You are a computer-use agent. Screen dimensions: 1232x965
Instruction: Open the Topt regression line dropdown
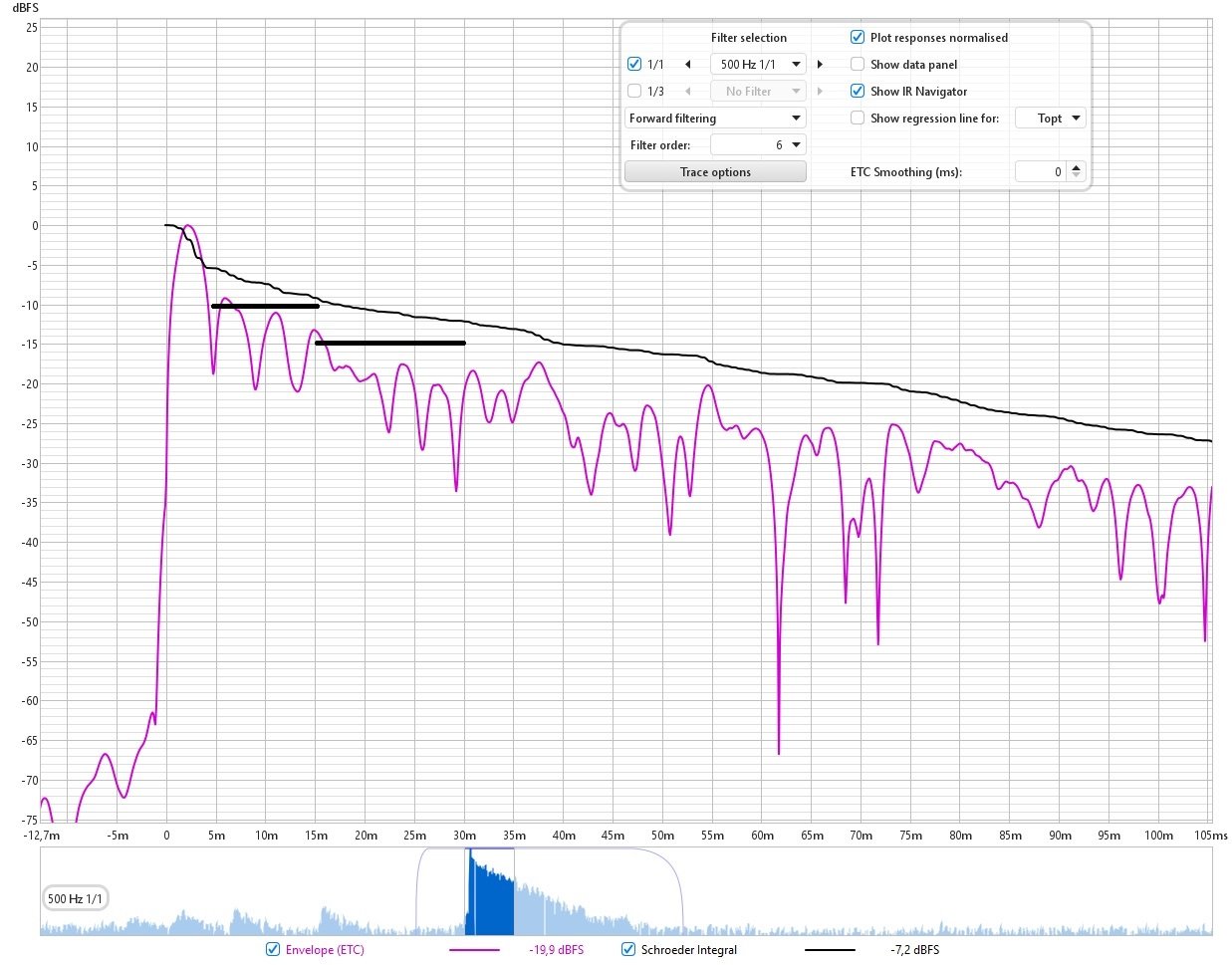(1050, 119)
